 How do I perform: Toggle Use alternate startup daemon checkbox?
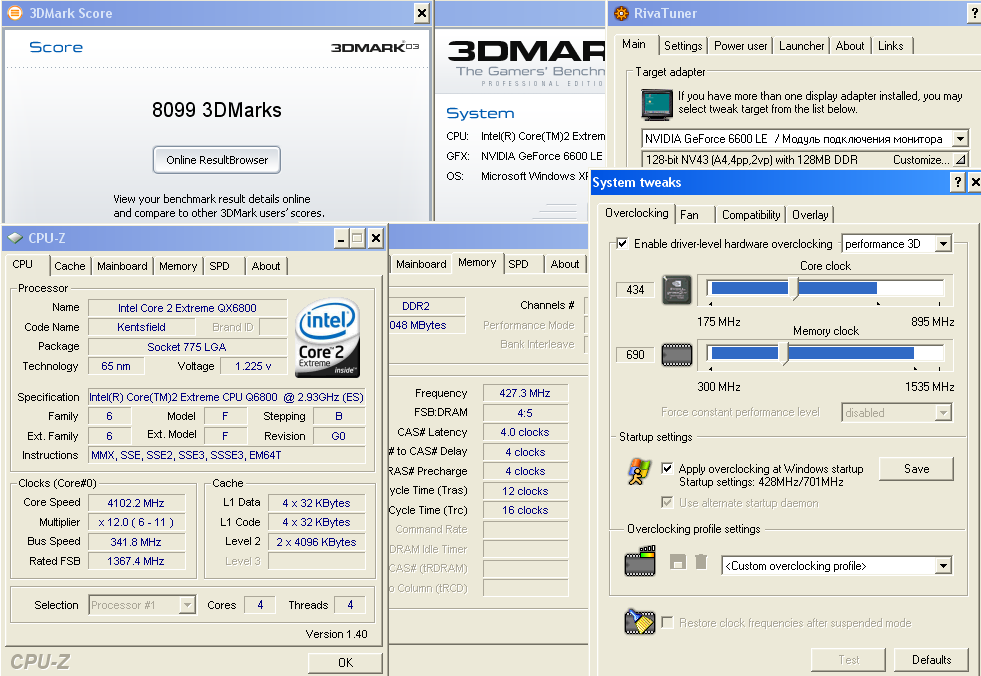tap(668, 502)
